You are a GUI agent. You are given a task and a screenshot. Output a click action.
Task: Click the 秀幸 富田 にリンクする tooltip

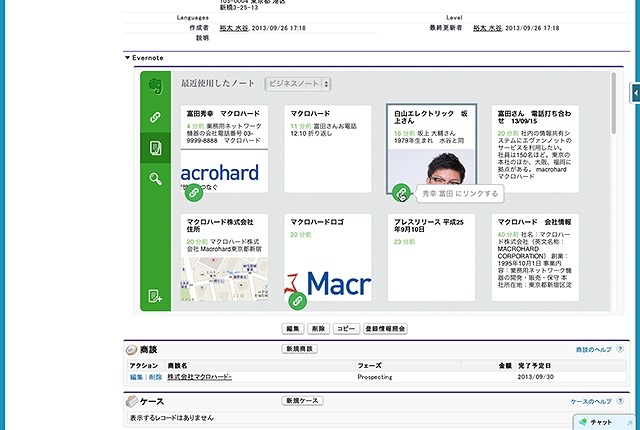[x=460, y=194]
